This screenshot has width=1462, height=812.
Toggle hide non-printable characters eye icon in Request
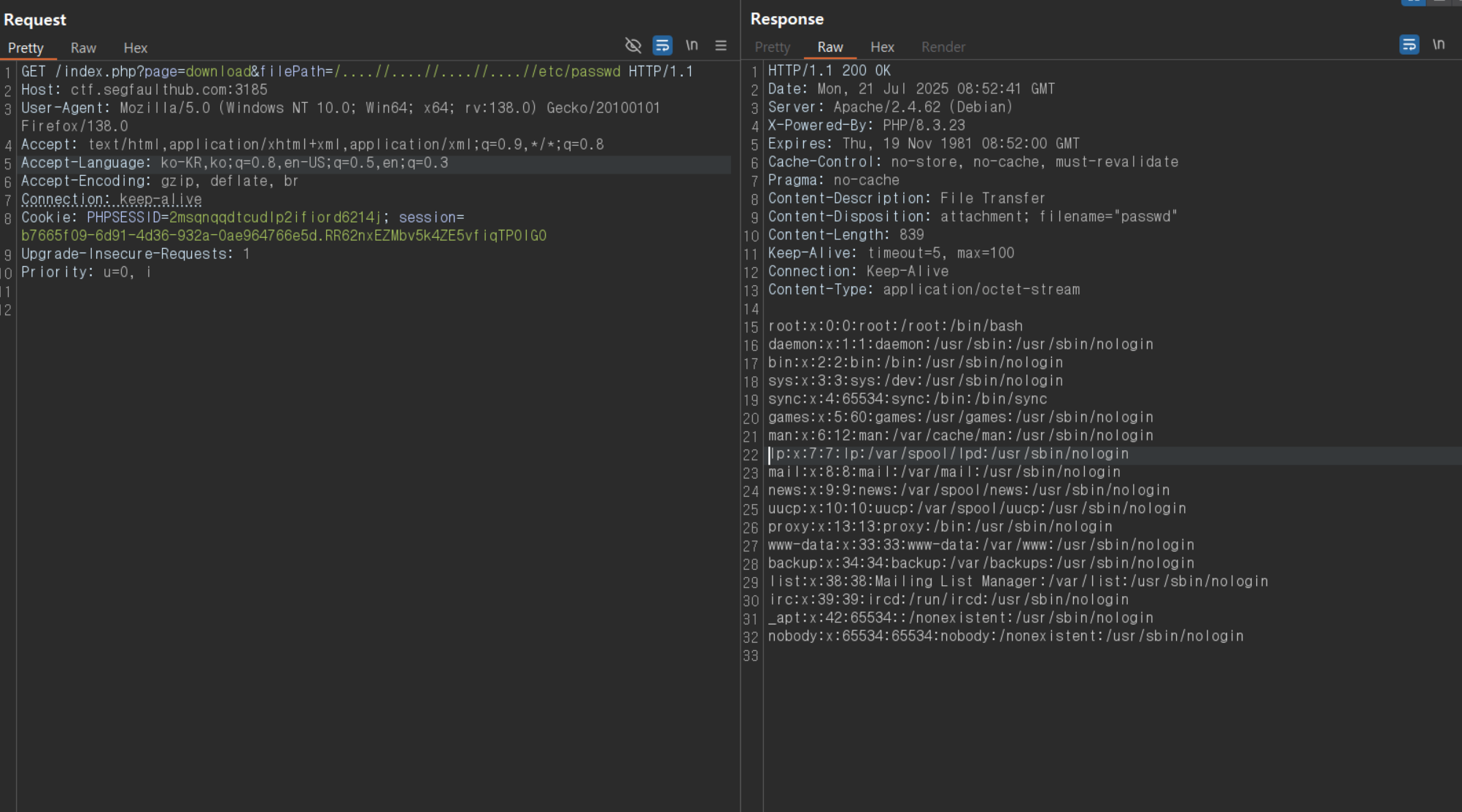click(633, 46)
